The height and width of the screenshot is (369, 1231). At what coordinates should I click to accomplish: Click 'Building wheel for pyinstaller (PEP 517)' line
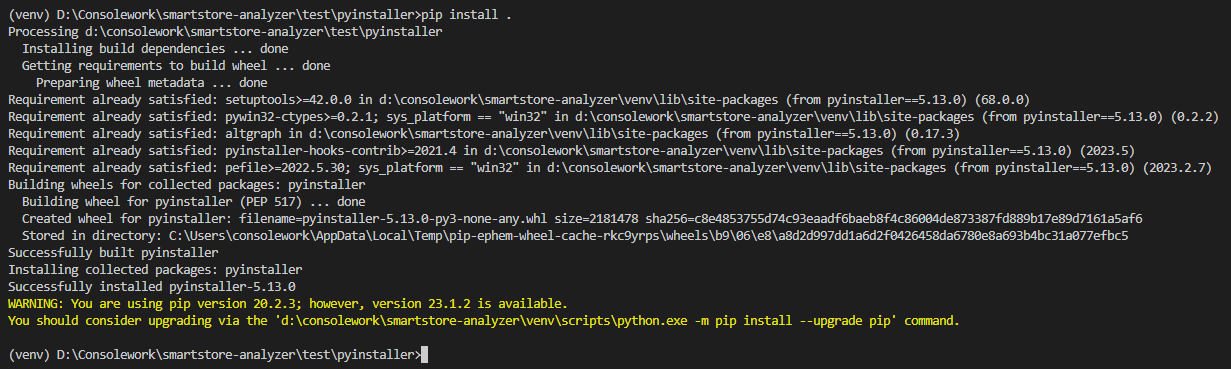194,202
